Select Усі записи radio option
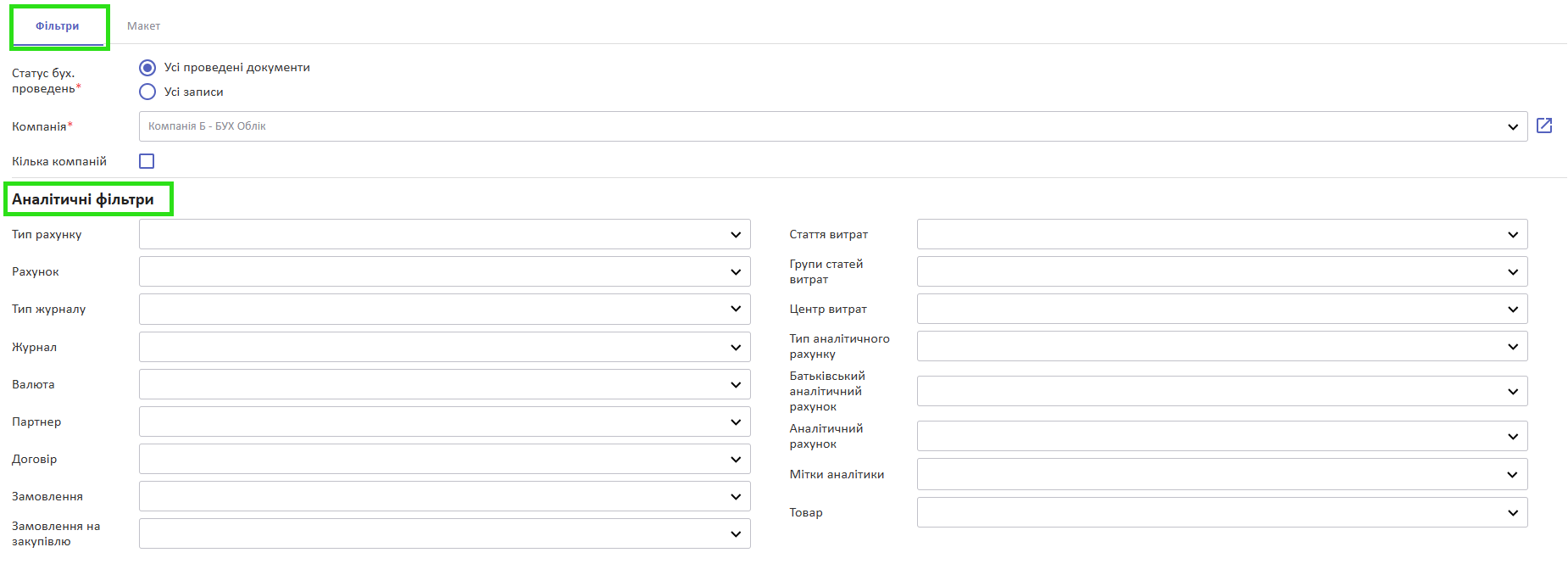 (x=147, y=92)
